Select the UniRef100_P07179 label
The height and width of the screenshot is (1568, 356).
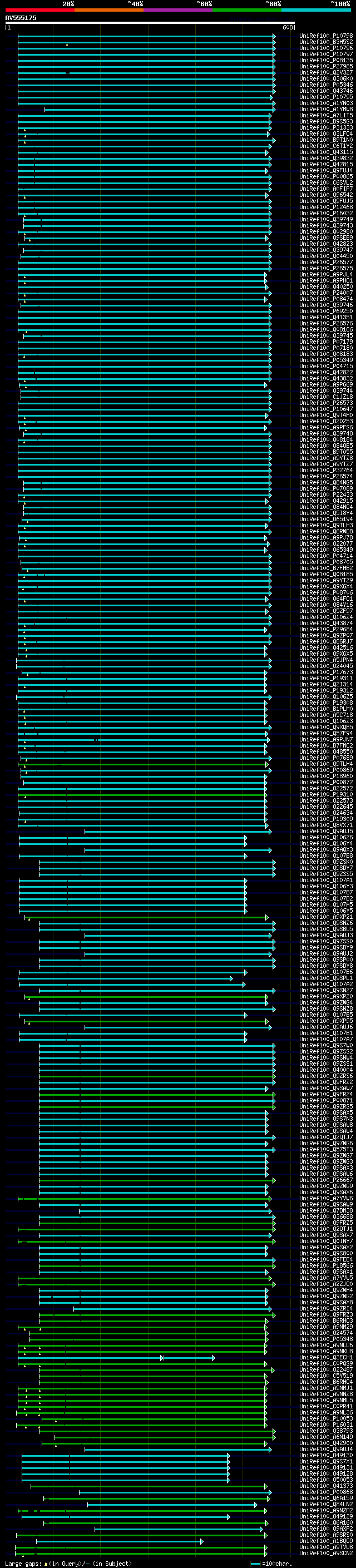(x=326, y=342)
